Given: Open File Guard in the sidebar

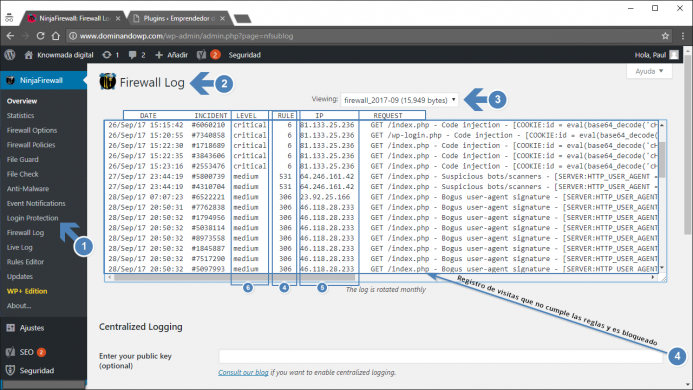Looking at the screenshot, I should point(23,159).
